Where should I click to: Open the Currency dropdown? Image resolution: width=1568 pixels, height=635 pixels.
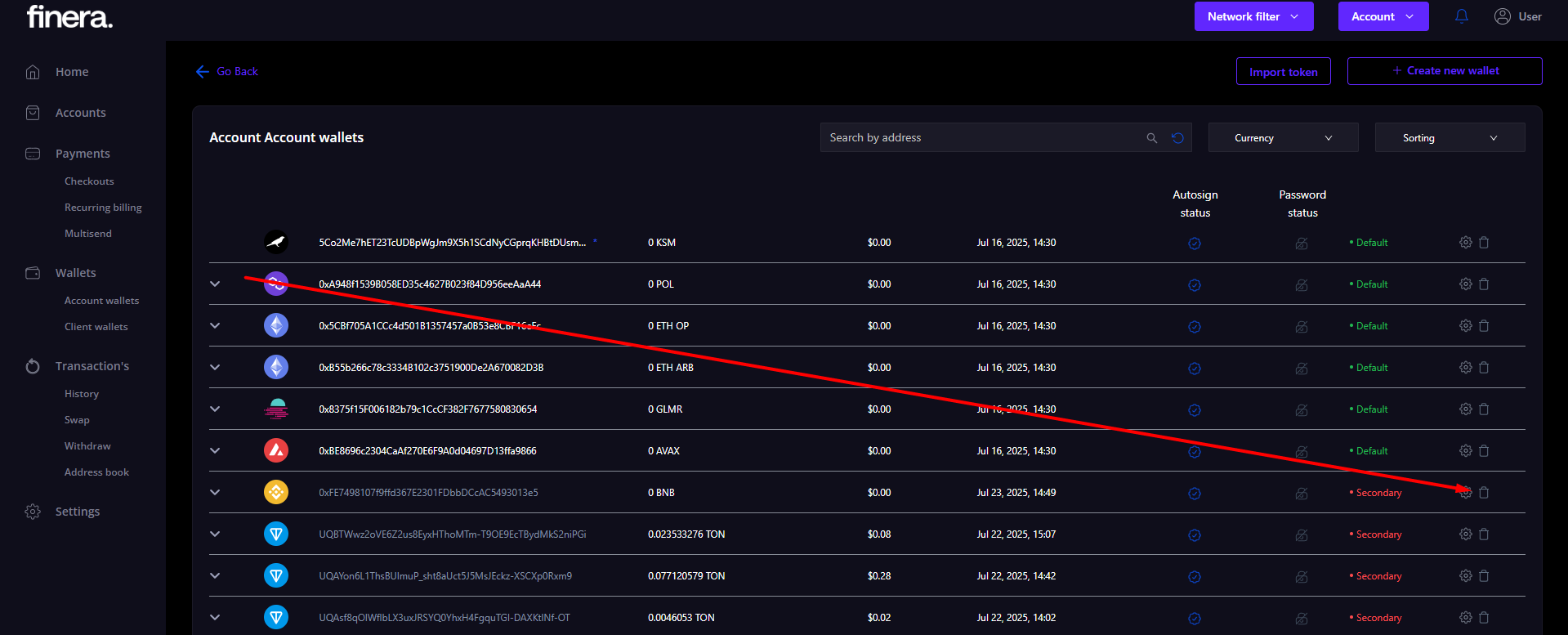(1283, 138)
